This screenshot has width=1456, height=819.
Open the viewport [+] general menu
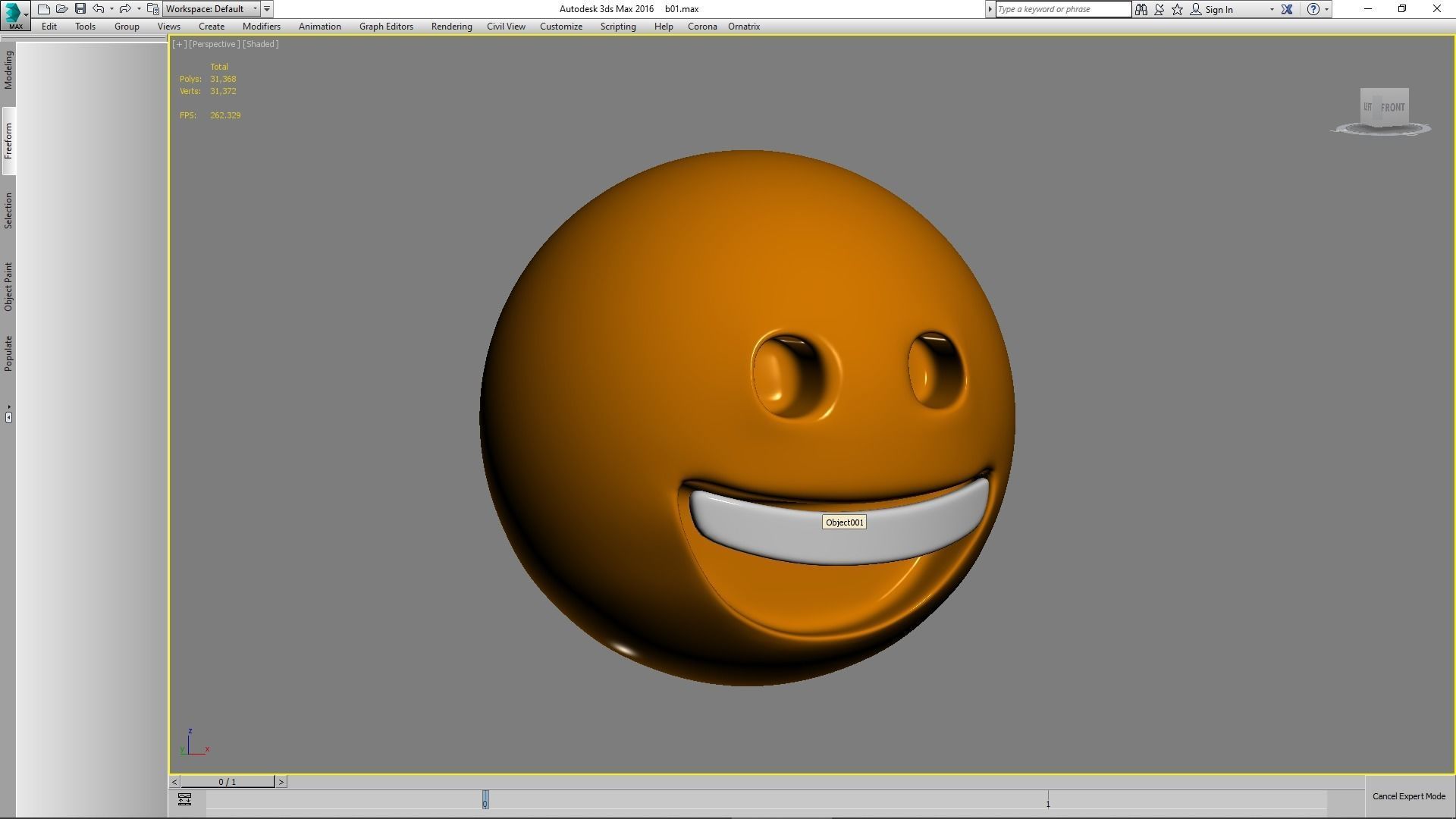tap(179, 44)
